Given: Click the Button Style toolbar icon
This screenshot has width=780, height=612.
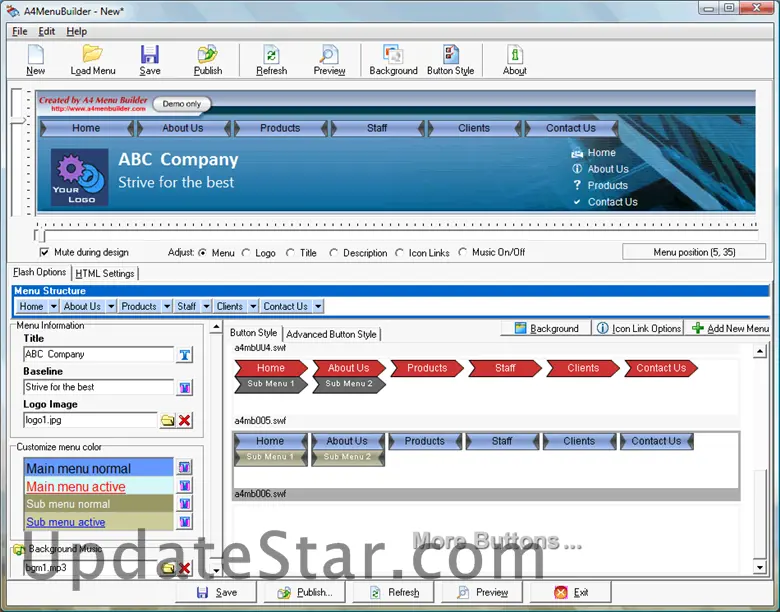Looking at the screenshot, I should point(451,59).
